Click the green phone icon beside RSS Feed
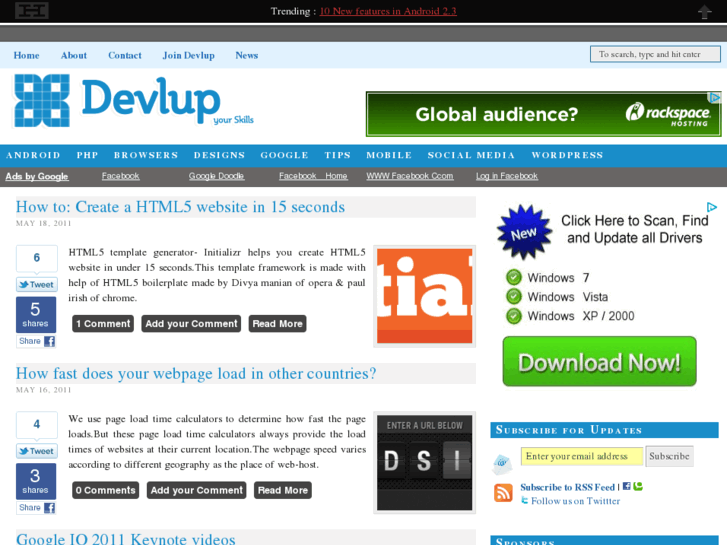The height and width of the screenshot is (545, 727). pyautogui.click(x=638, y=486)
